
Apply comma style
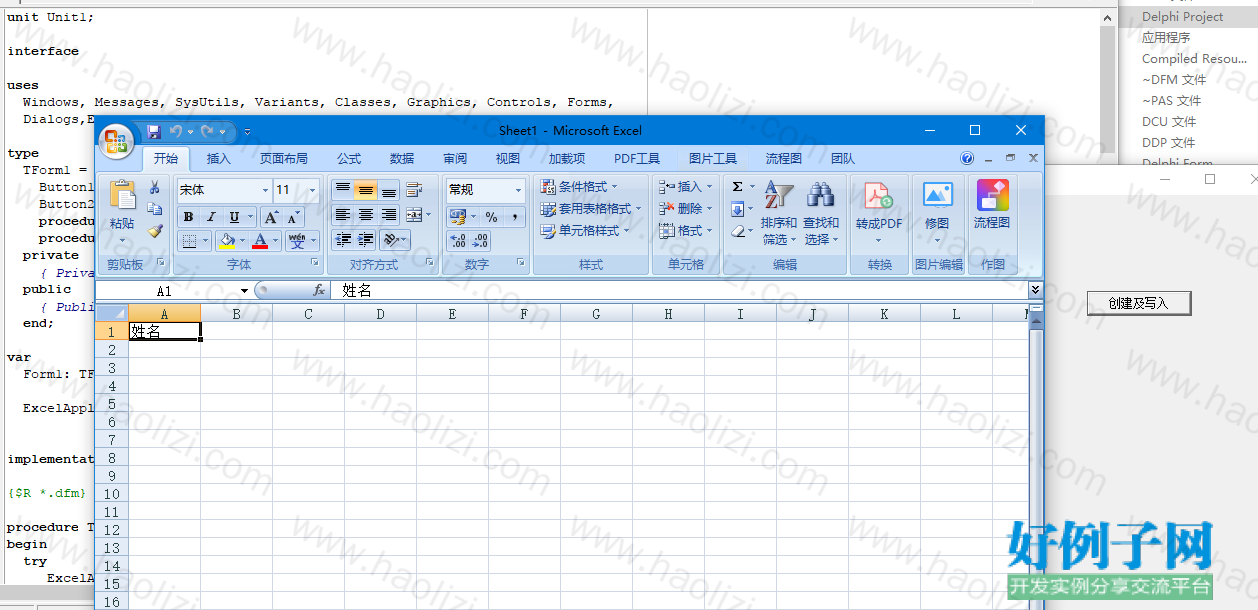(x=514, y=217)
